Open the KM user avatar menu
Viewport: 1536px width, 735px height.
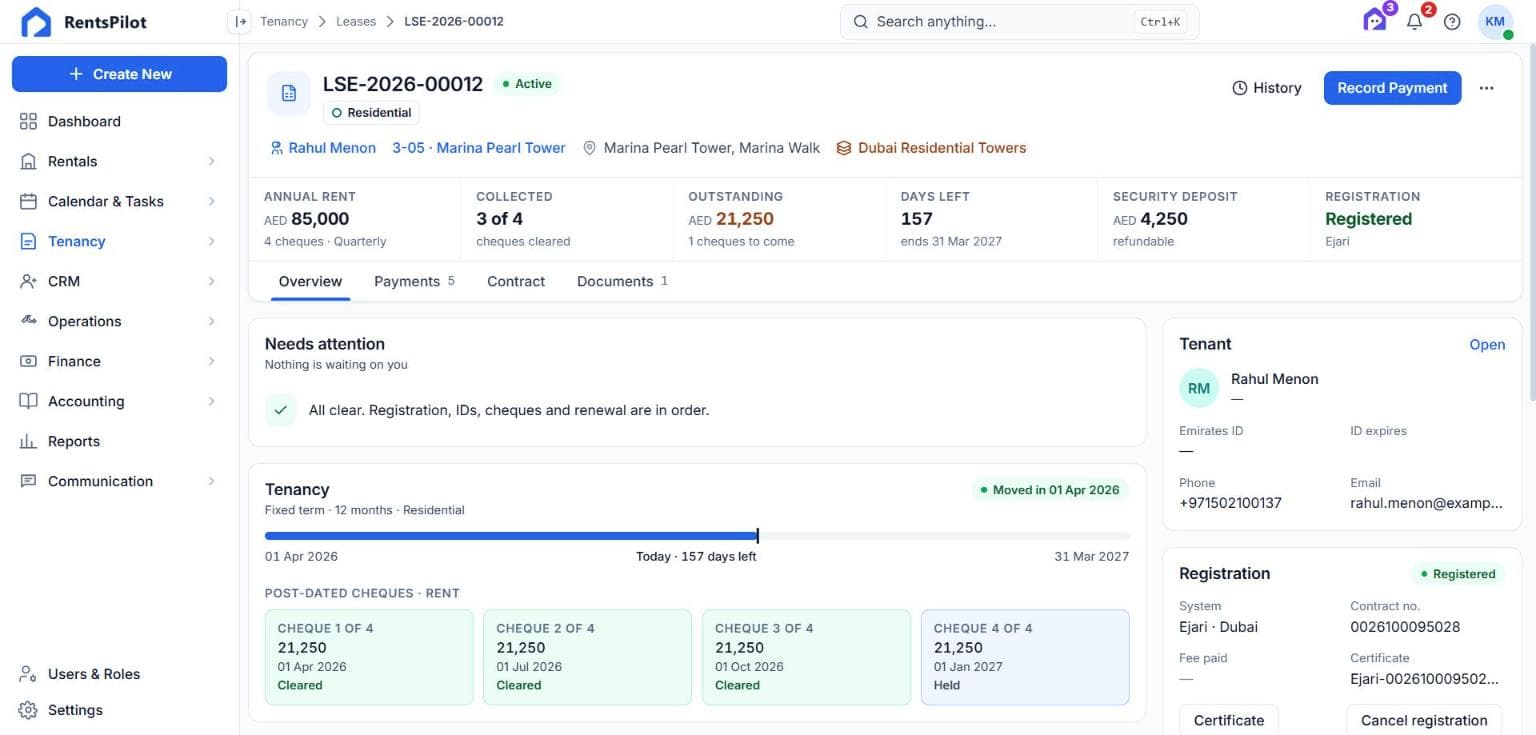1495,21
